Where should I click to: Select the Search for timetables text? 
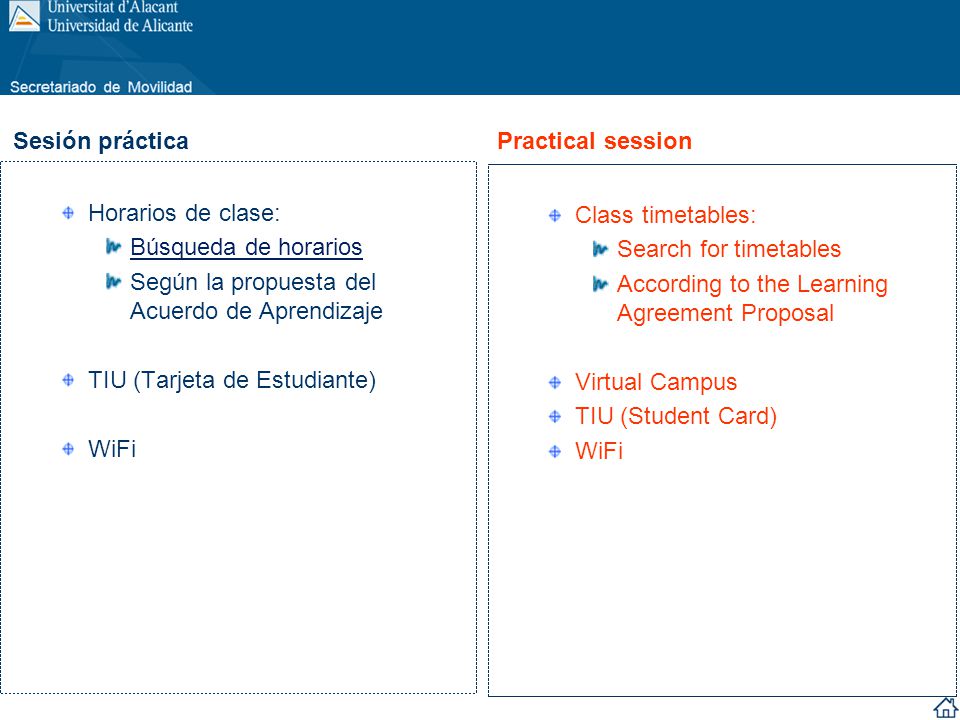click(x=729, y=249)
